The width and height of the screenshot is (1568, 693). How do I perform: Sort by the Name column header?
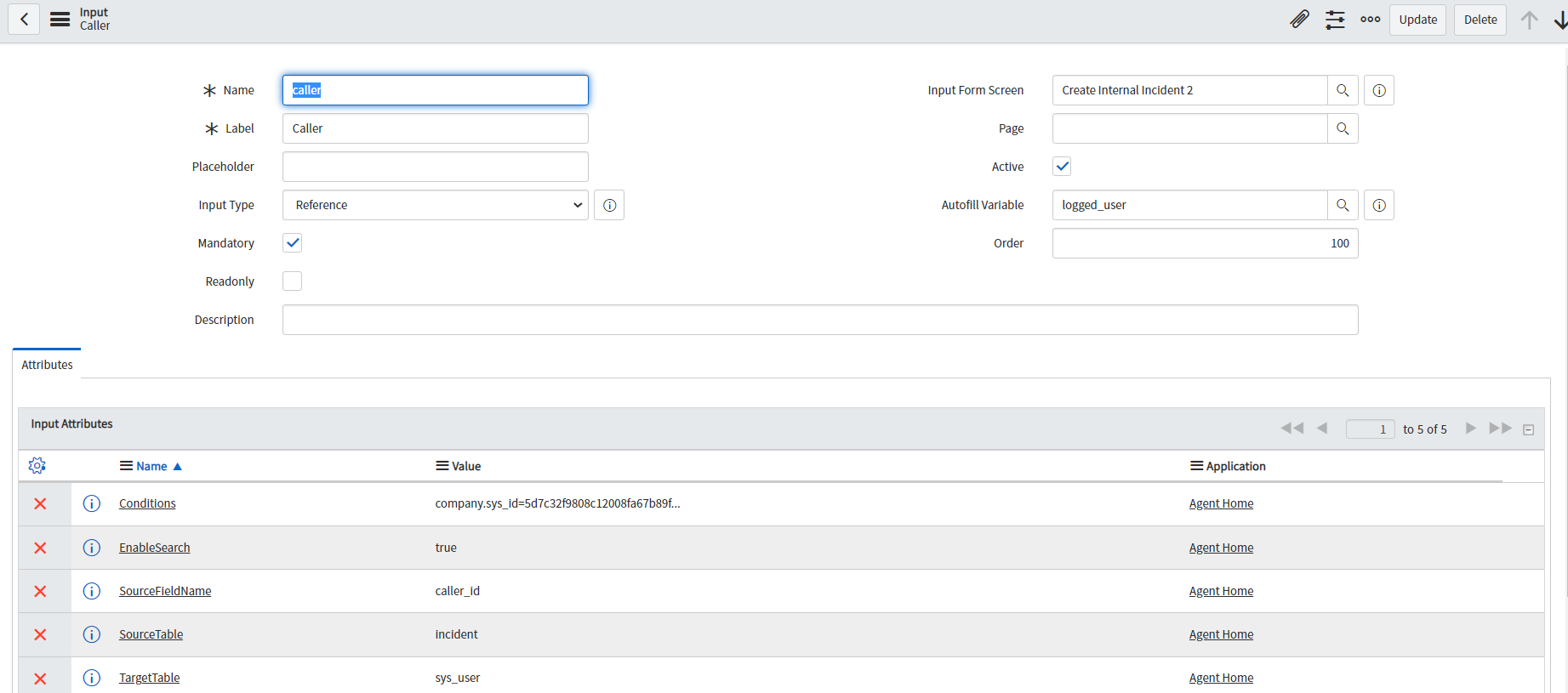151,466
